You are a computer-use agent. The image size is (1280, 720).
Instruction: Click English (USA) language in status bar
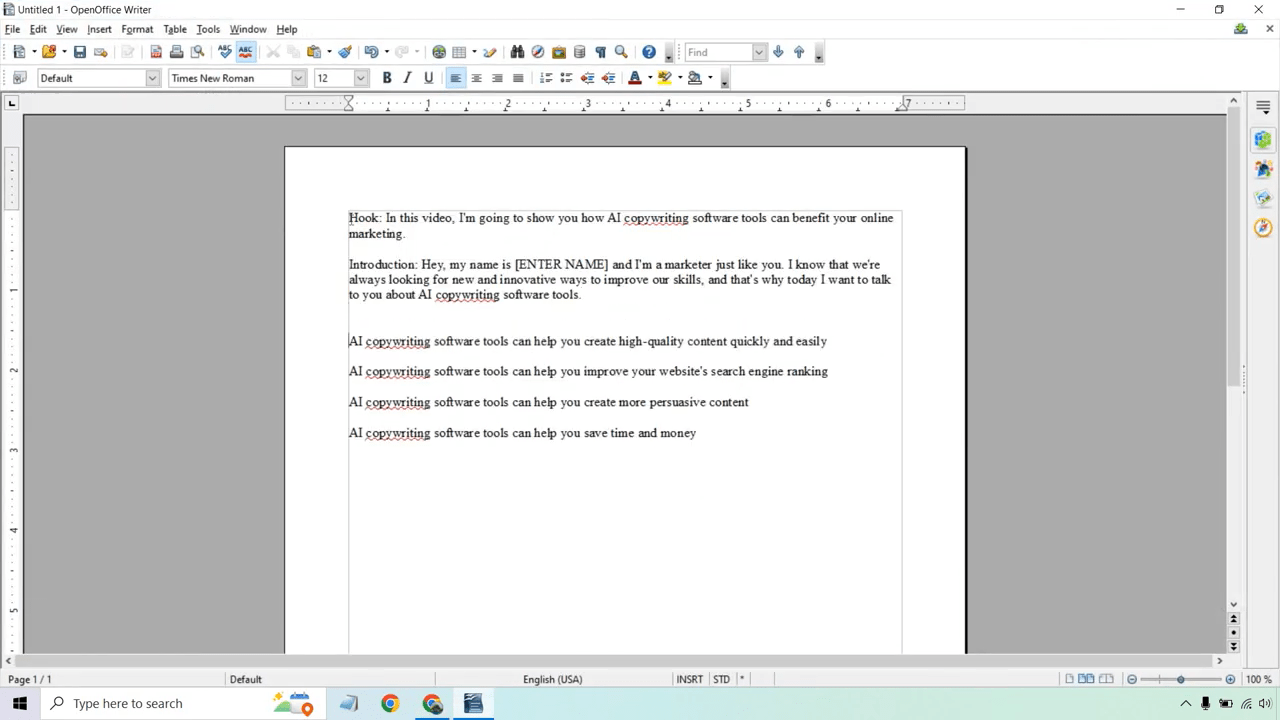pos(552,679)
